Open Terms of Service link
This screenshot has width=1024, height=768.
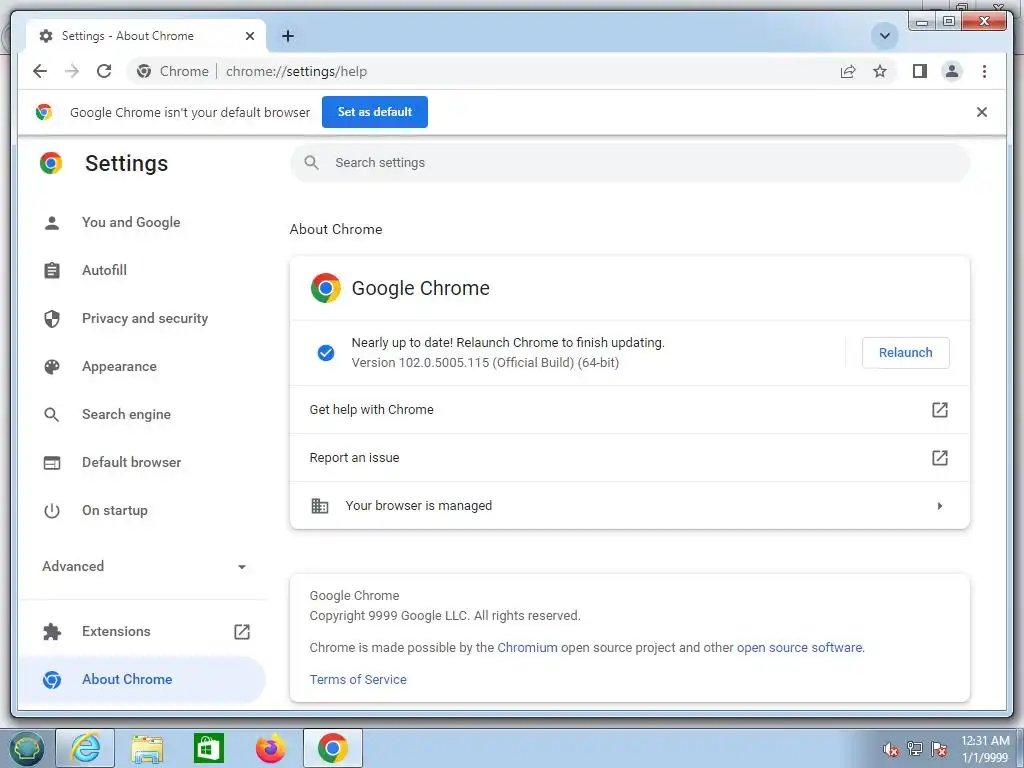358,680
